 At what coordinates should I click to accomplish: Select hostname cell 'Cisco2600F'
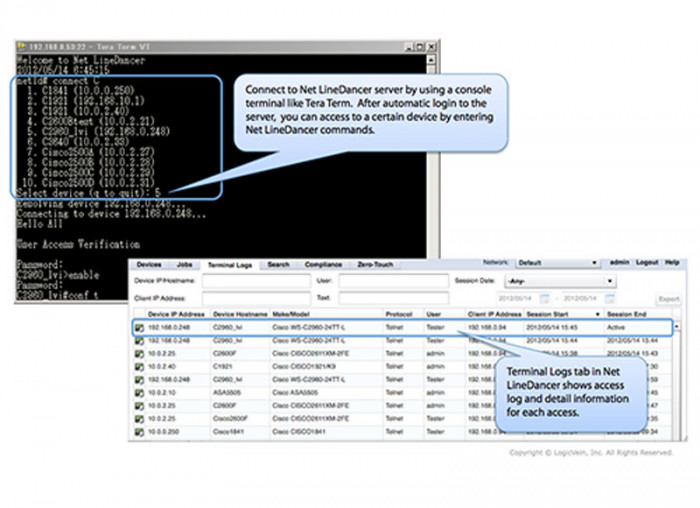click(230, 419)
